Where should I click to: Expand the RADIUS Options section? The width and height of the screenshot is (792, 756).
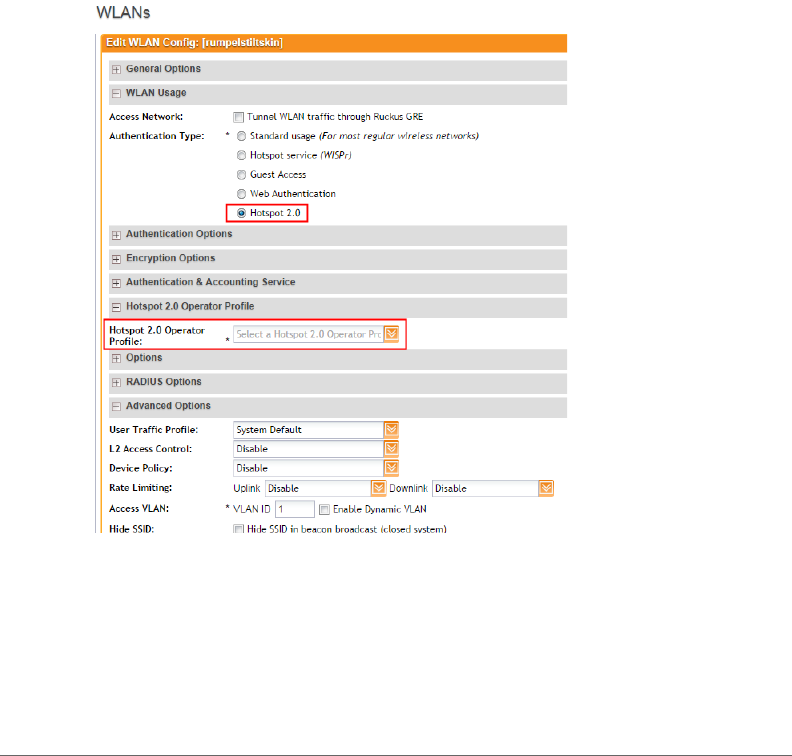pos(116,382)
